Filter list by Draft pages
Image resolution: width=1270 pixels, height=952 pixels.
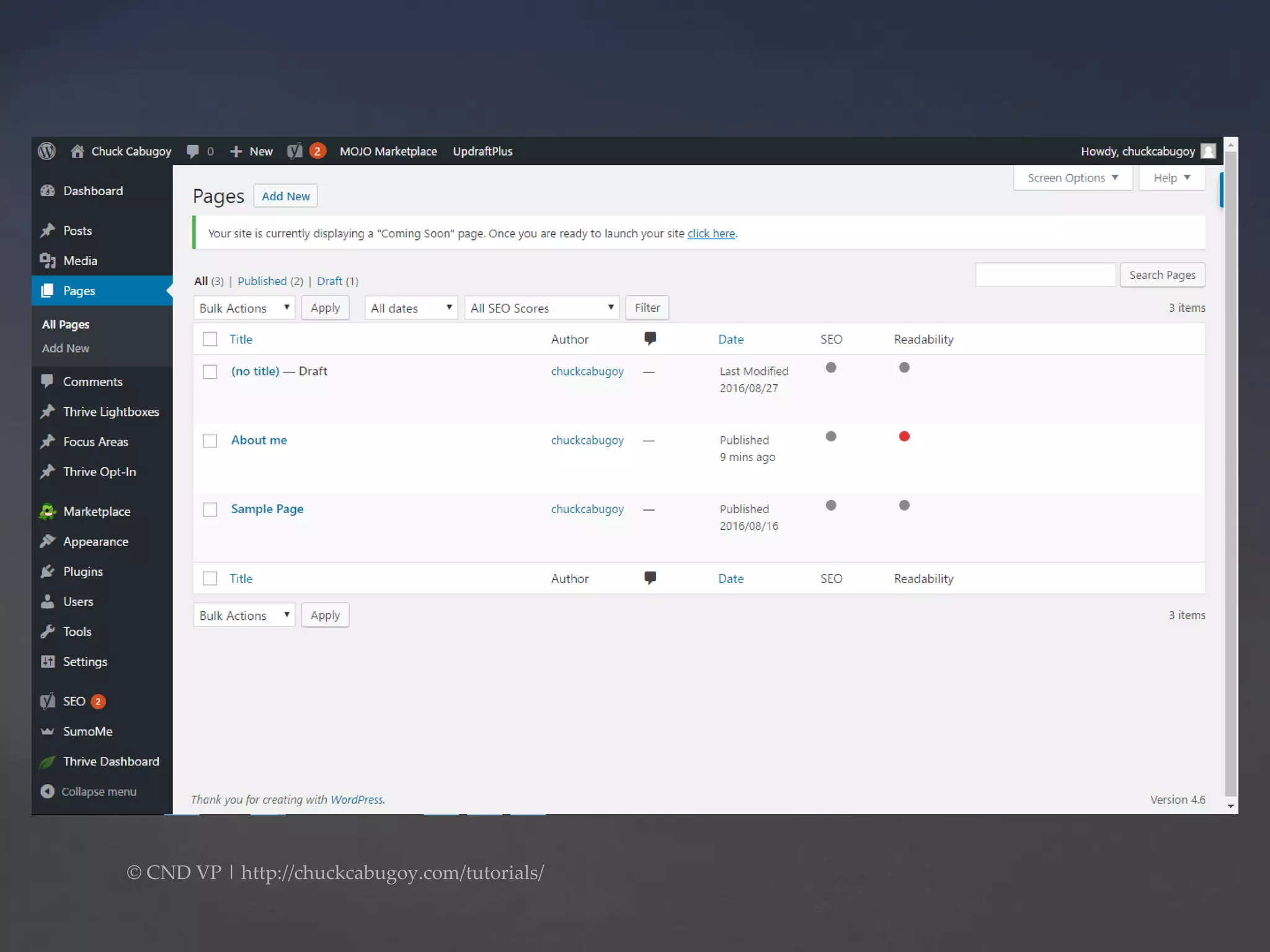(x=329, y=281)
